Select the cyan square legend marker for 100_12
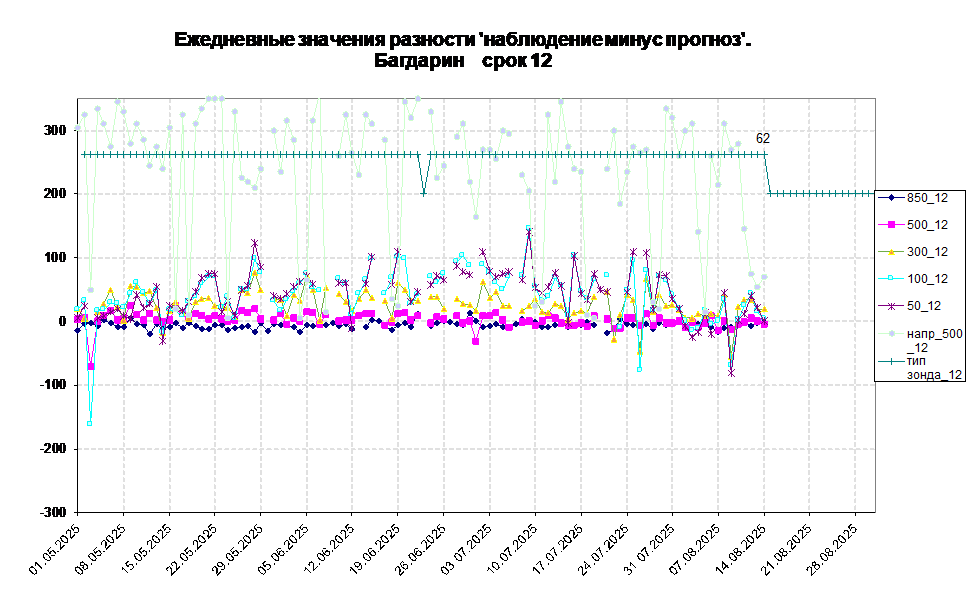Screen dimensions: 976x599 pos(891,279)
